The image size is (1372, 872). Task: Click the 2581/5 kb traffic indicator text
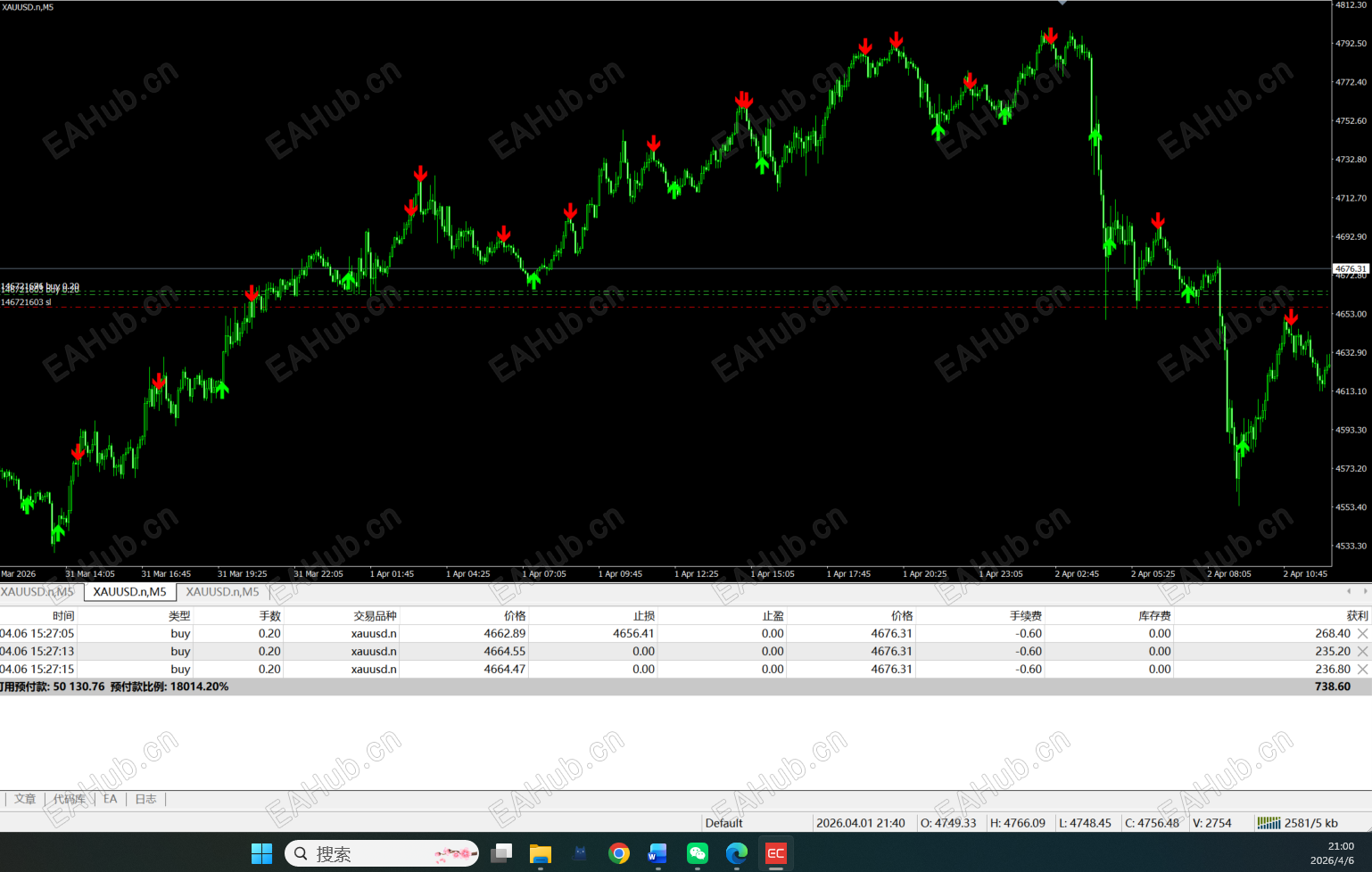point(1311,823)
